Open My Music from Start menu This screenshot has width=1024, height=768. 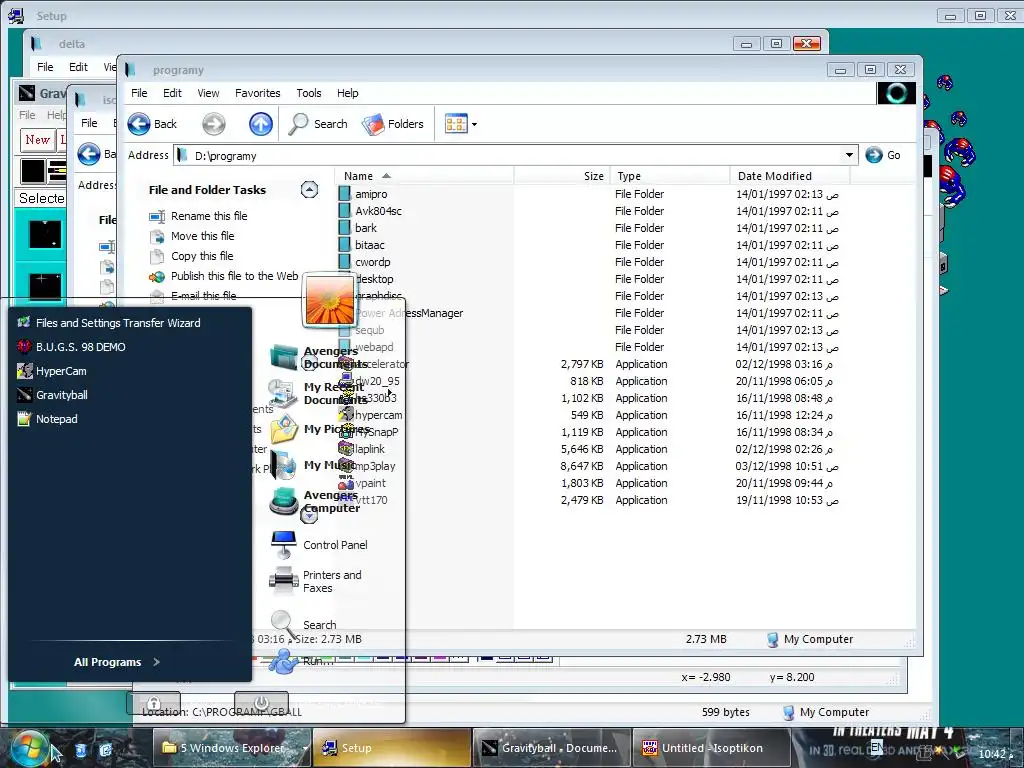[313, 465]
